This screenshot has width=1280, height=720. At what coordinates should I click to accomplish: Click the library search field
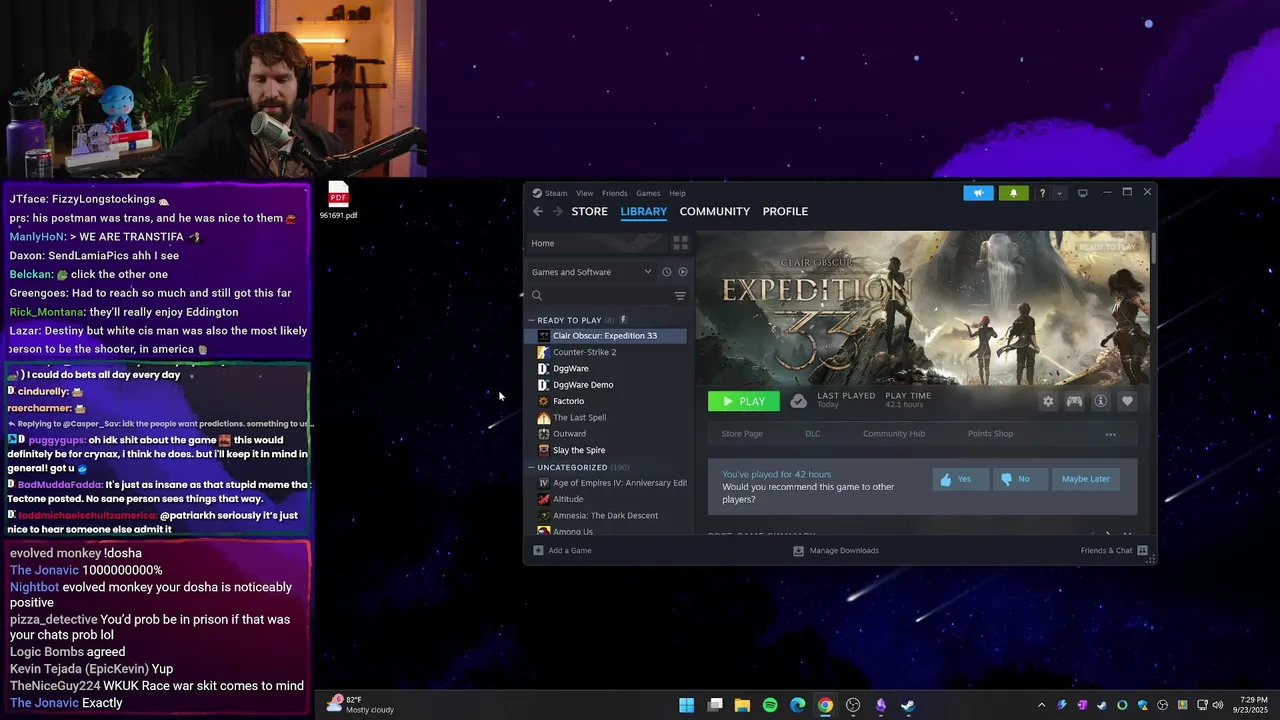click(600, 295)
